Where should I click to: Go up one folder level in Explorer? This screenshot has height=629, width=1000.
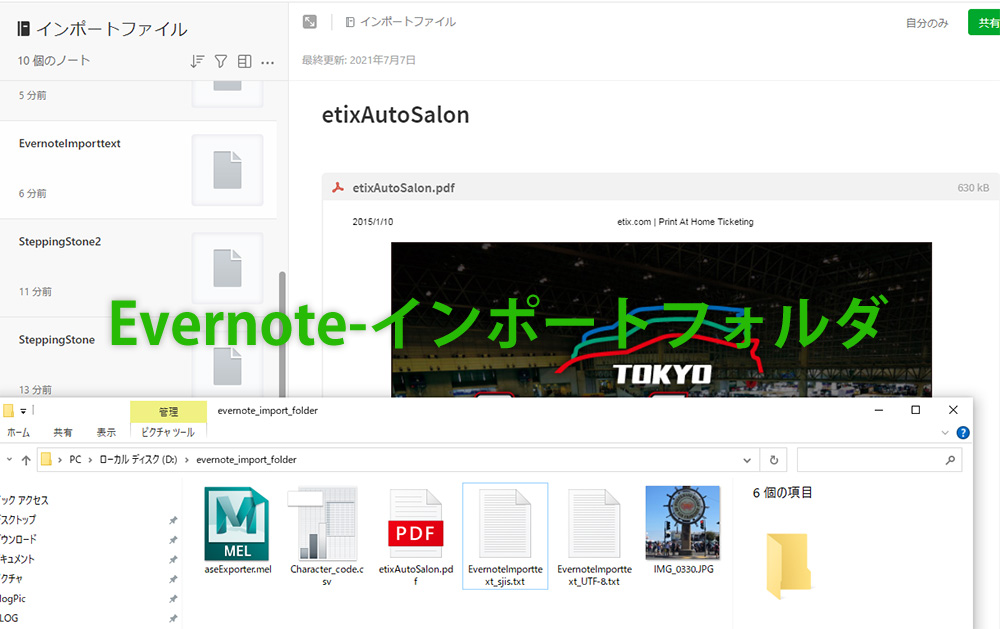point(26,460)
